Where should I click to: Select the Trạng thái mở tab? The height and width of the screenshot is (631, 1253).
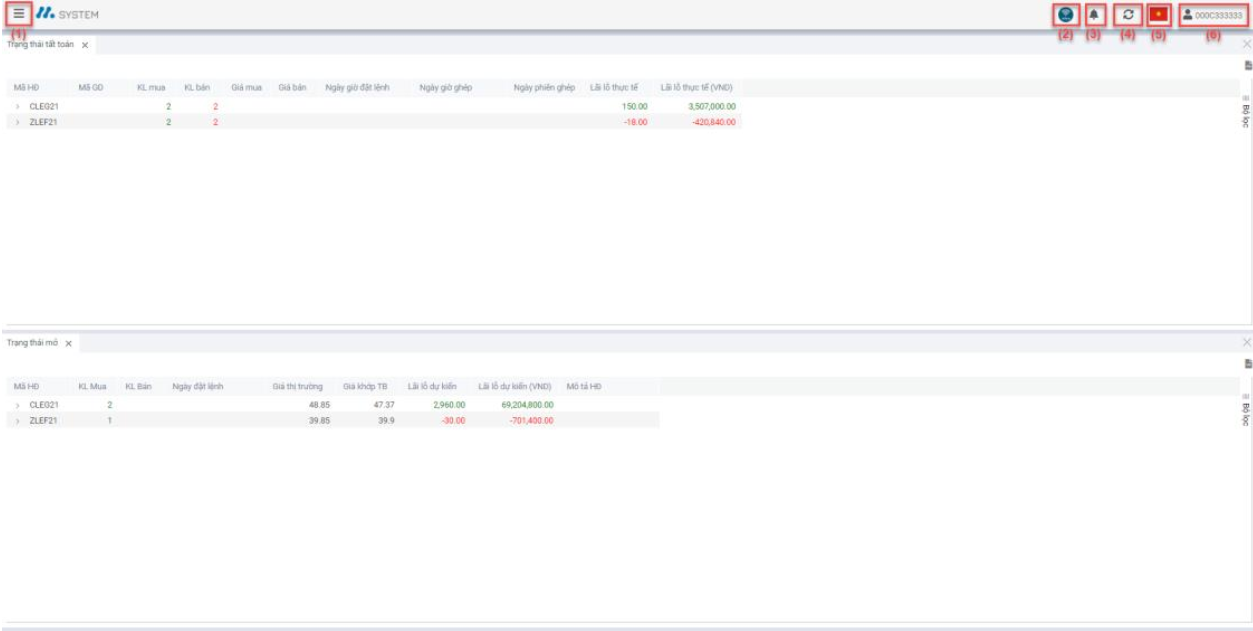pyautogui.click(x=33, y=343)
